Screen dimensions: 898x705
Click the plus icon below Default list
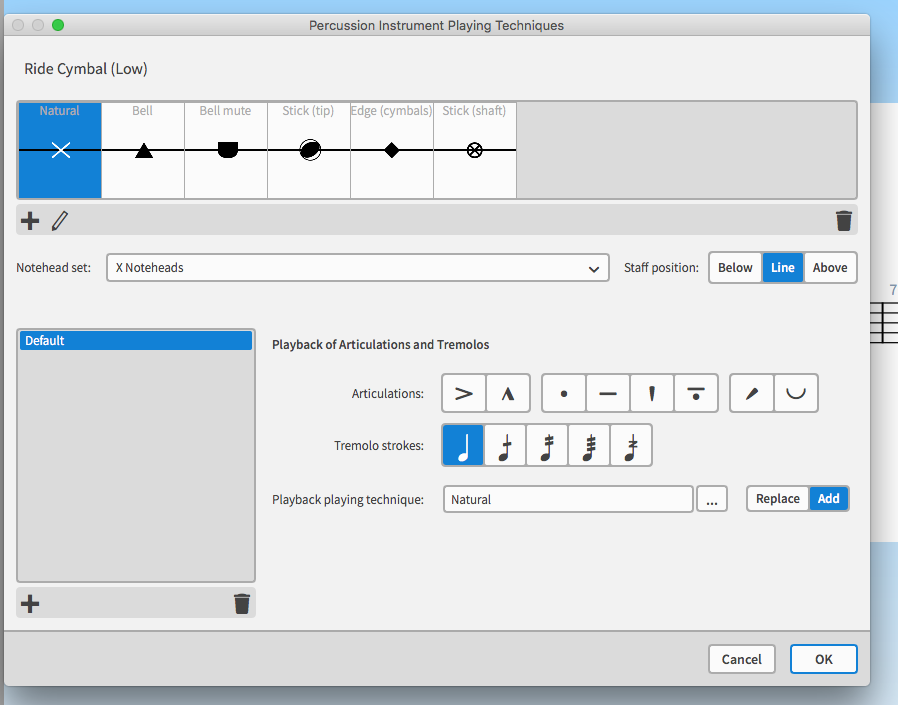pos(29,603)
